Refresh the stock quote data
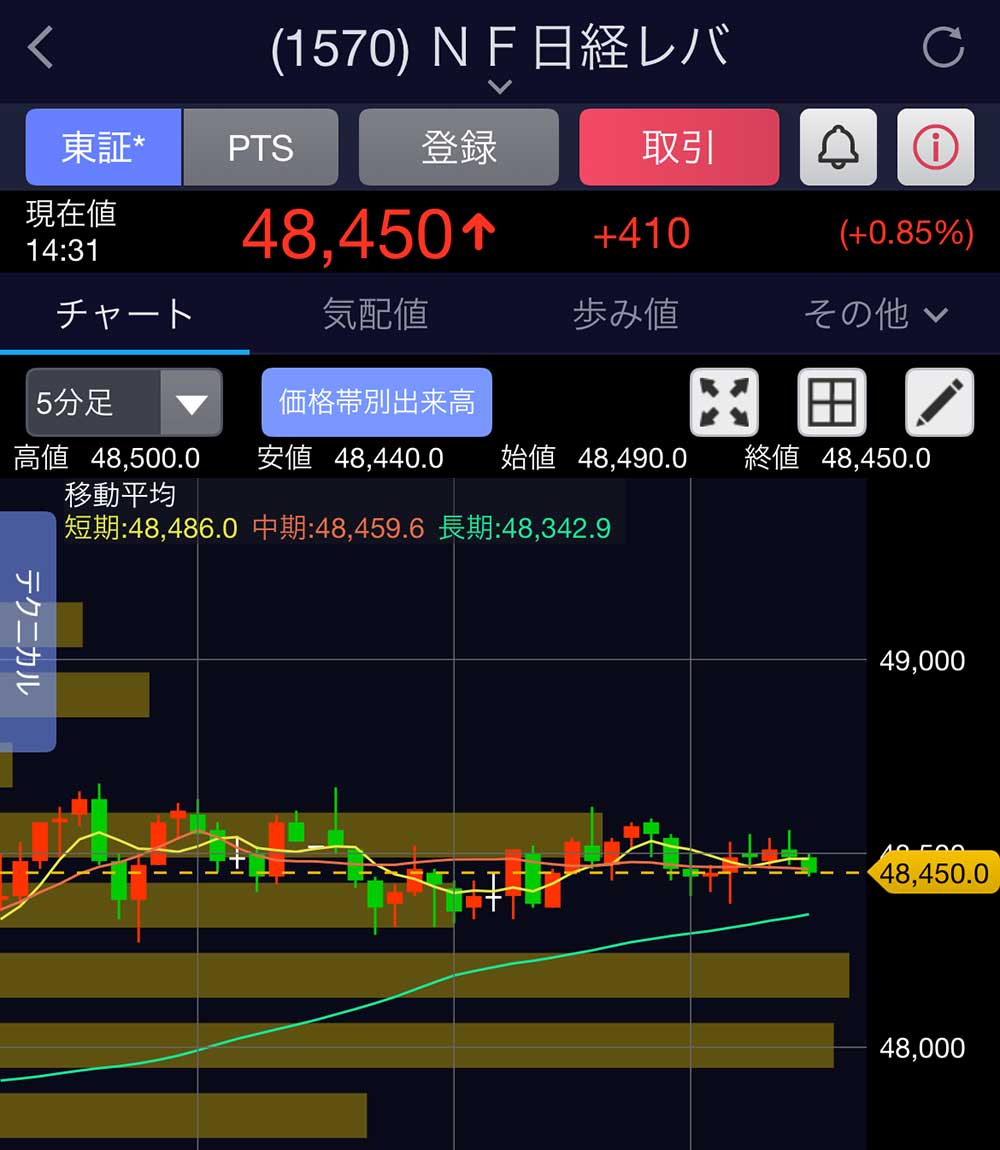 942,48
